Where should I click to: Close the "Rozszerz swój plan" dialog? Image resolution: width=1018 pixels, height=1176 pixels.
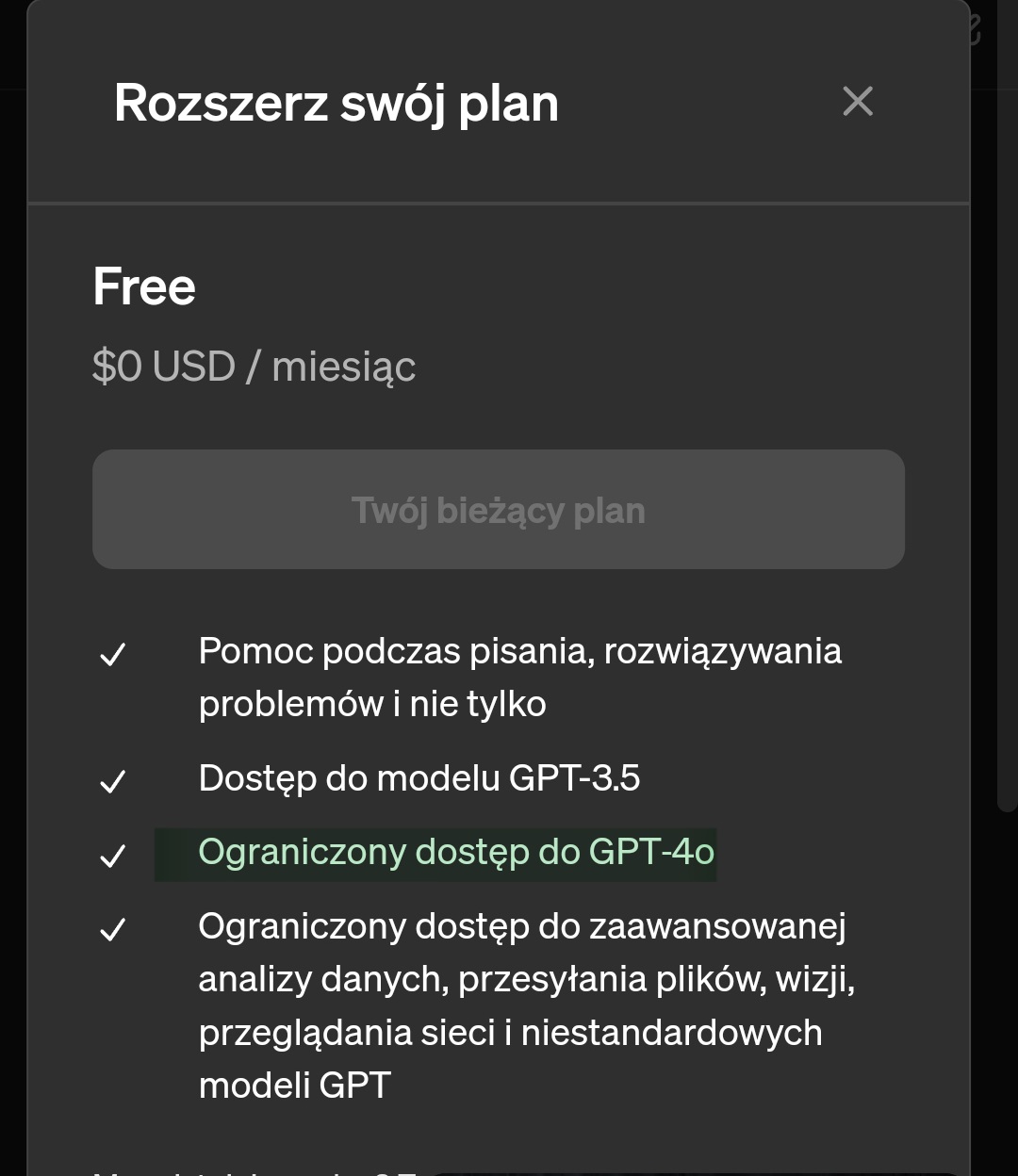tap(858, 102)
